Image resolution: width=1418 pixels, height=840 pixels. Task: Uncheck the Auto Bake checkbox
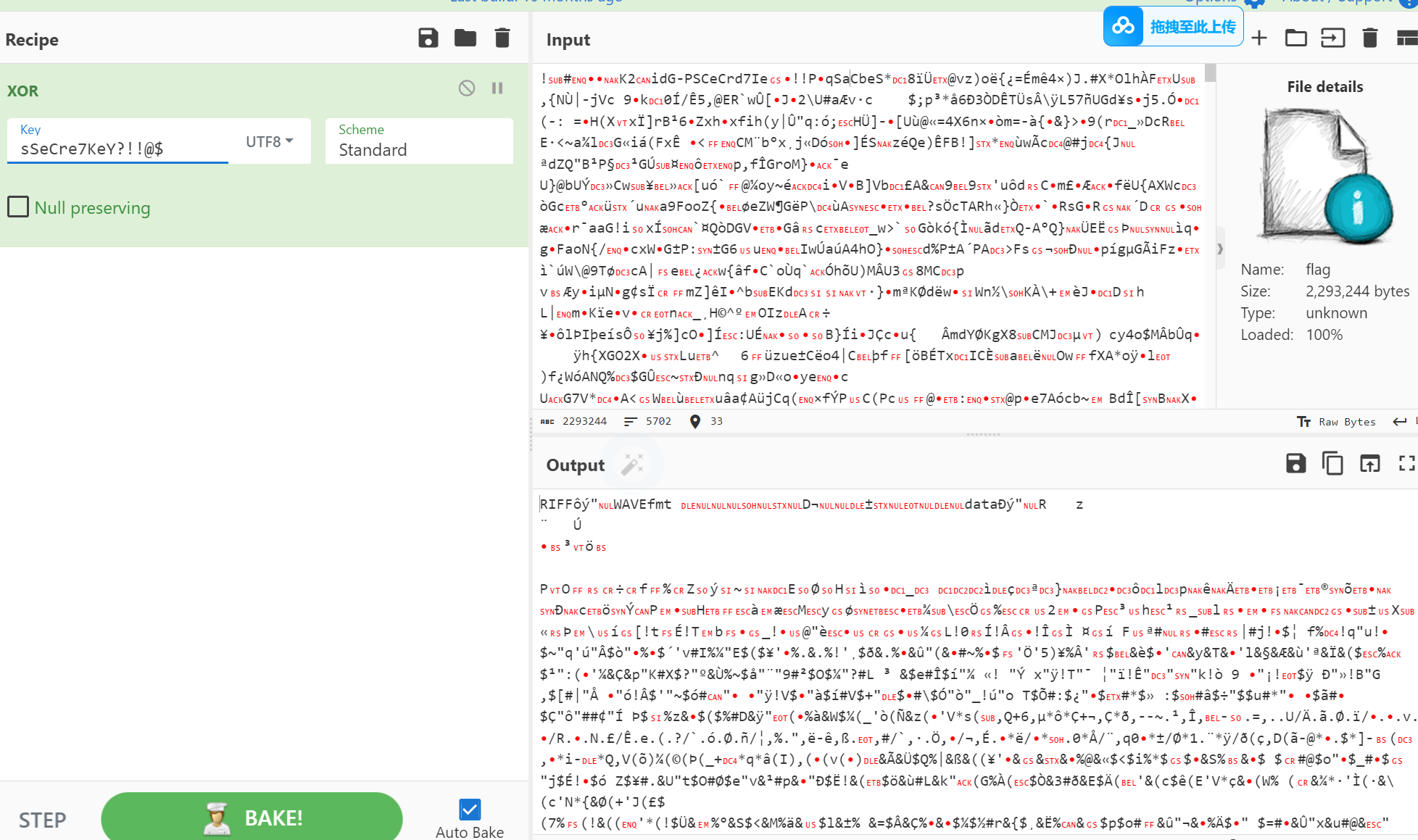click(x=470, y=809)
